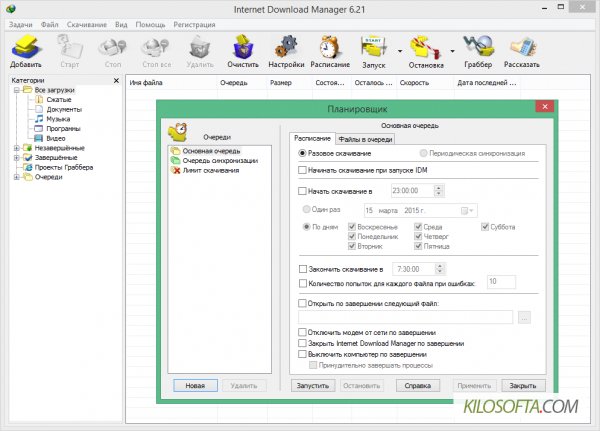
Task: Select Лимит скачивания in queue list
Action: point(210,170)
